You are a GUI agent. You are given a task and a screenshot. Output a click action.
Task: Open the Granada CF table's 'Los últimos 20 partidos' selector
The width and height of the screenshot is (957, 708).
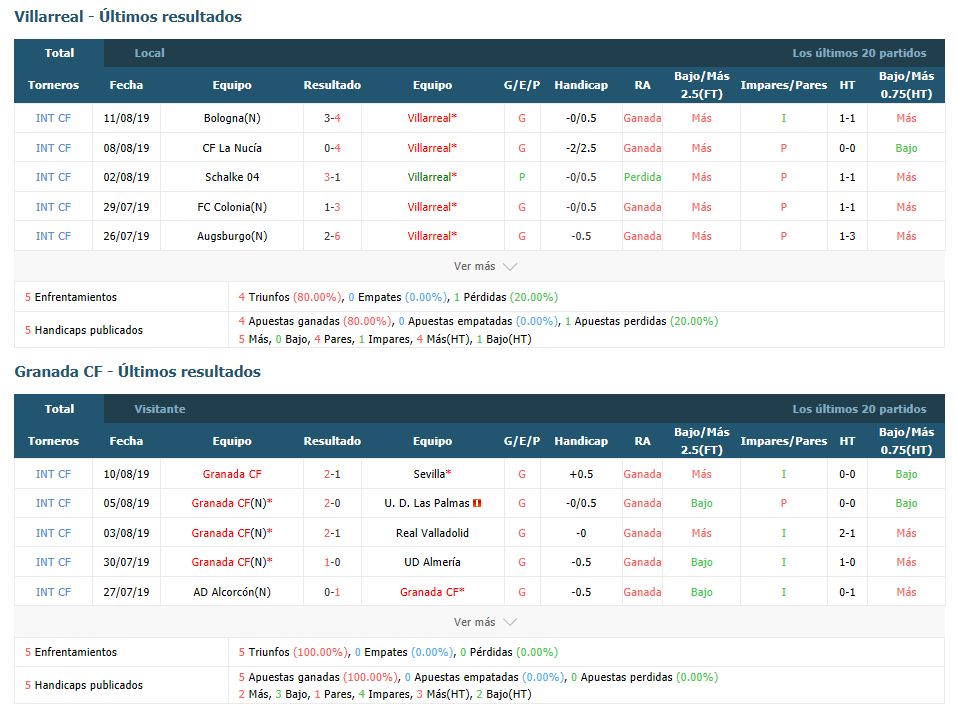point(859,409)
